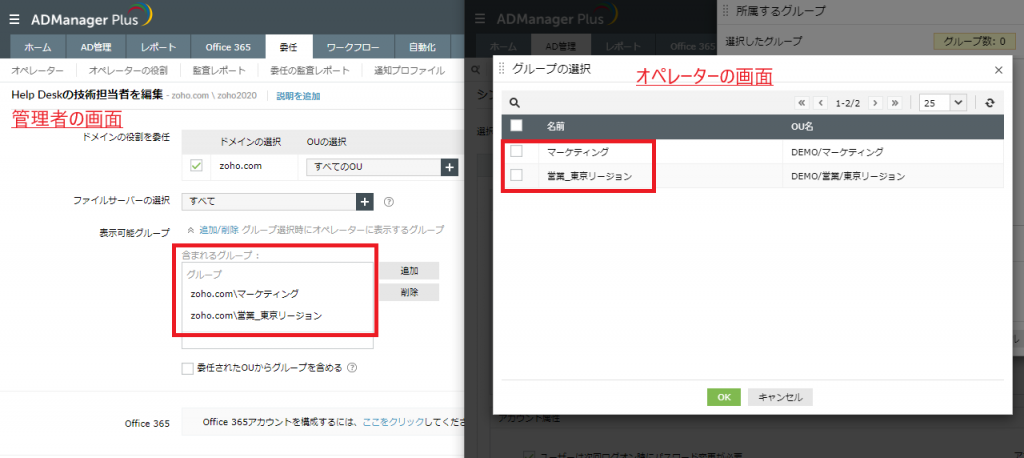
Task: Open ホーム tab in admin window
Action: [39, 47]
